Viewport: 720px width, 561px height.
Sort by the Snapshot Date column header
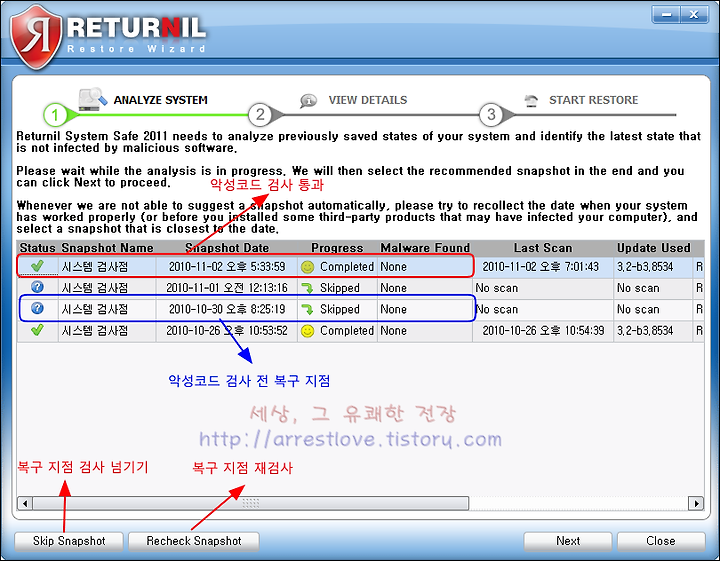227,248
